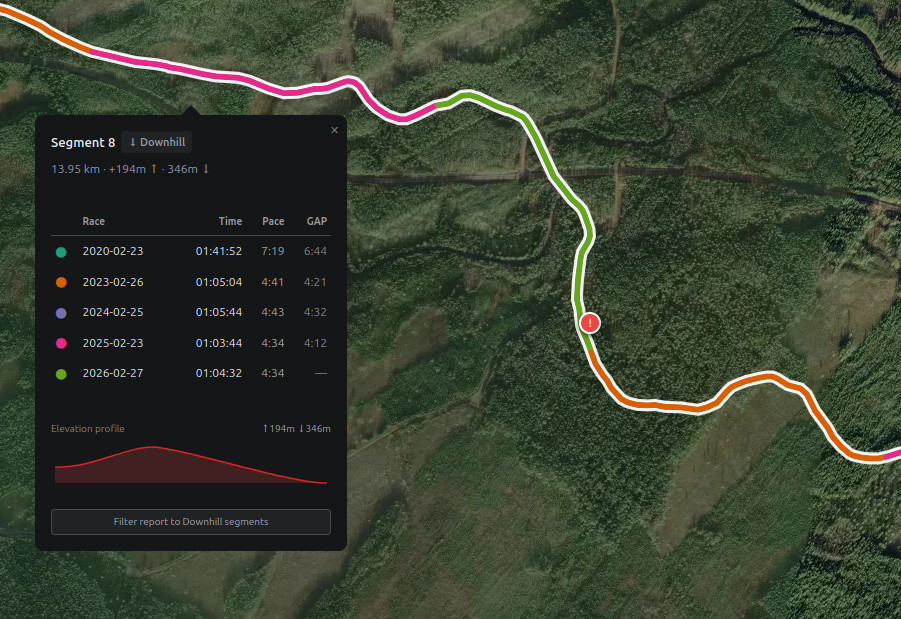Click the Downhill badge next to Segment 8

click(x=157, y=143)
